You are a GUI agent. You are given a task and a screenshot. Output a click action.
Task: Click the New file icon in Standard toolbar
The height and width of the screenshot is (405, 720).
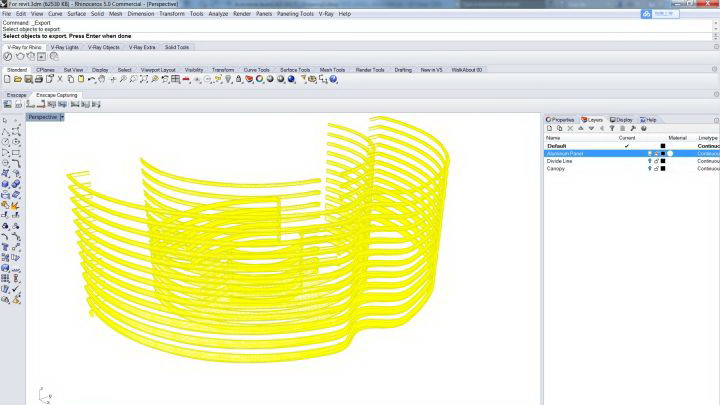7,79
